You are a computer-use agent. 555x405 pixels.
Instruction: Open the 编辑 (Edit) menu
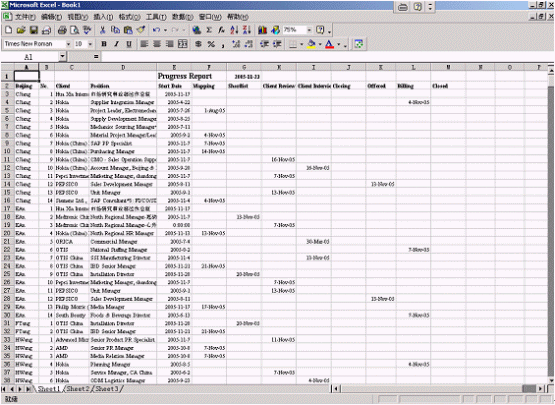pos(51,17)
